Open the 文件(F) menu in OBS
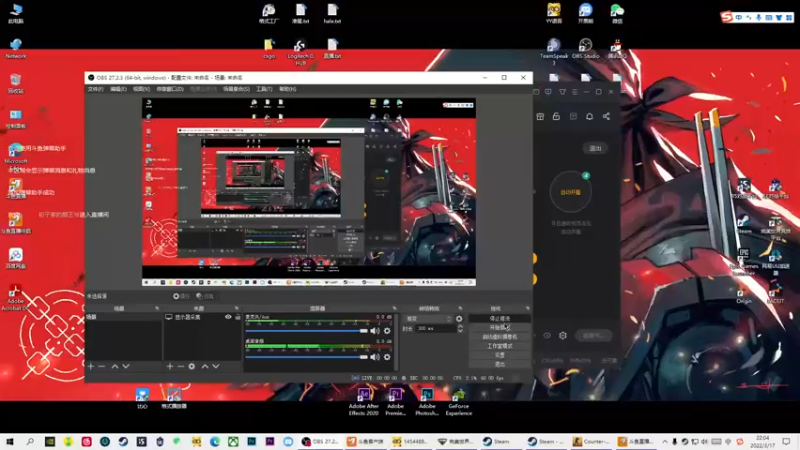 [95, 89]
